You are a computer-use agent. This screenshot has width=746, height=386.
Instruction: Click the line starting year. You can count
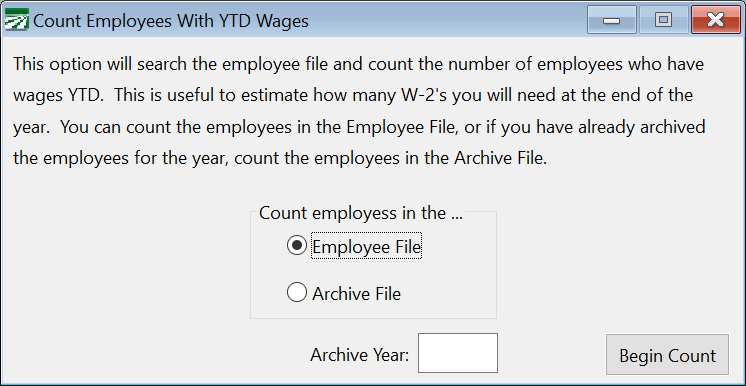(x=359, y=127)
